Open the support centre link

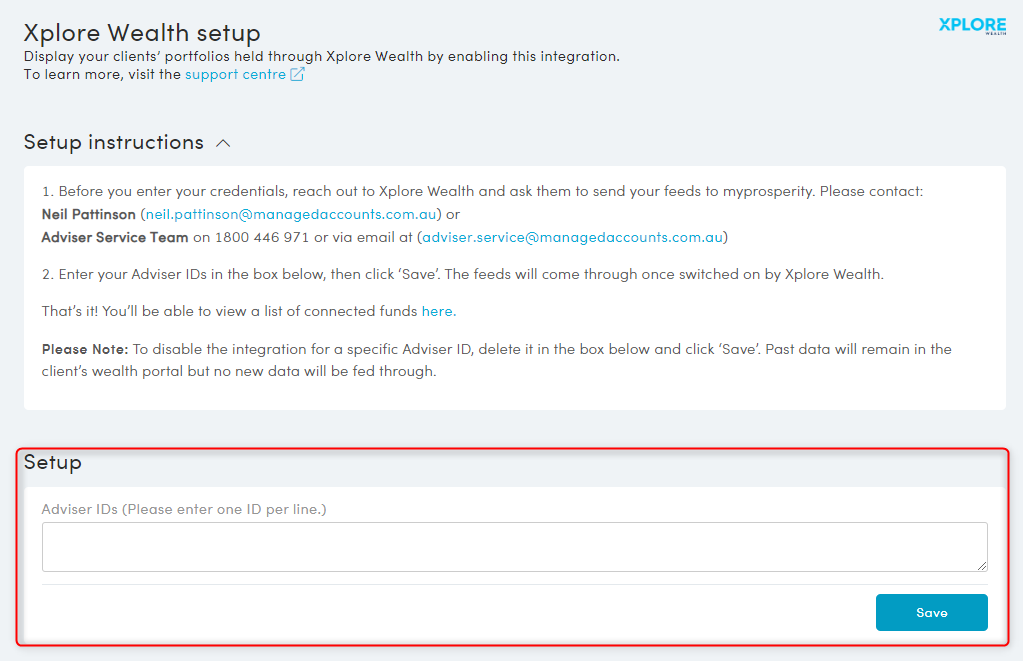click(236, 74)
